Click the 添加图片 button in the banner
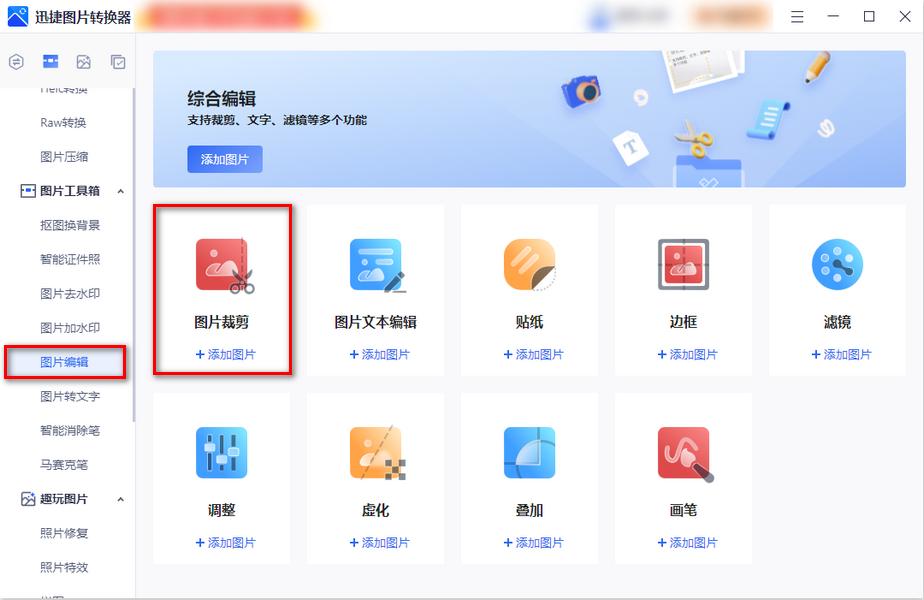Image resolution: width=924 pixels, height=600 pixels. tap(224, 159)
